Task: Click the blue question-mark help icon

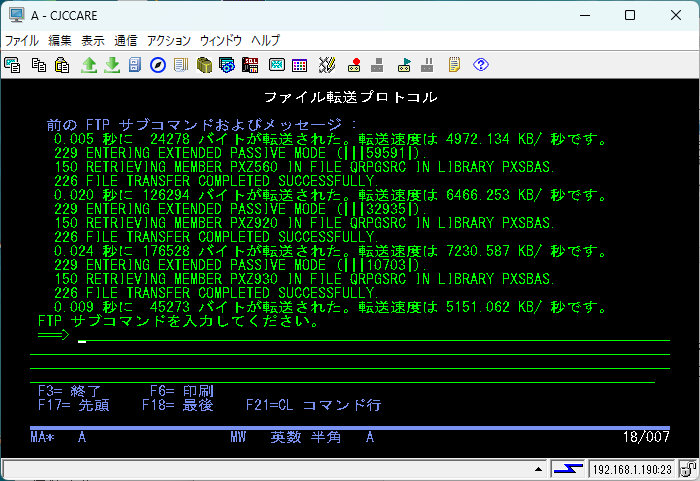Action: [481, 65]
